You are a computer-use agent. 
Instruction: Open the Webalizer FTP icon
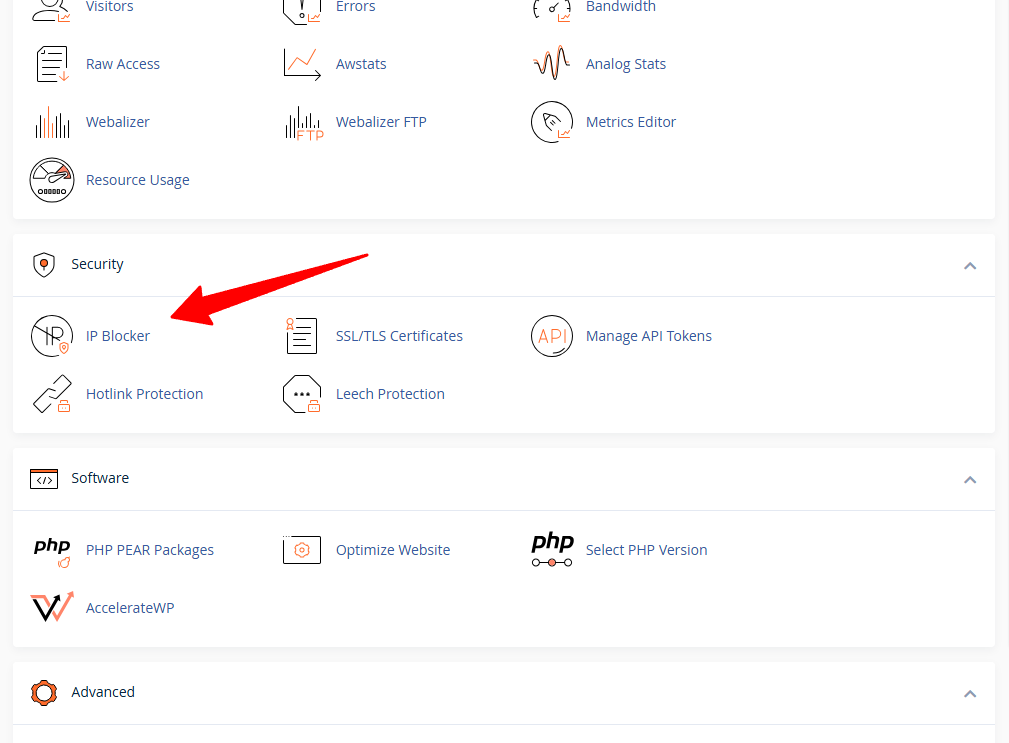click(304, 123)
